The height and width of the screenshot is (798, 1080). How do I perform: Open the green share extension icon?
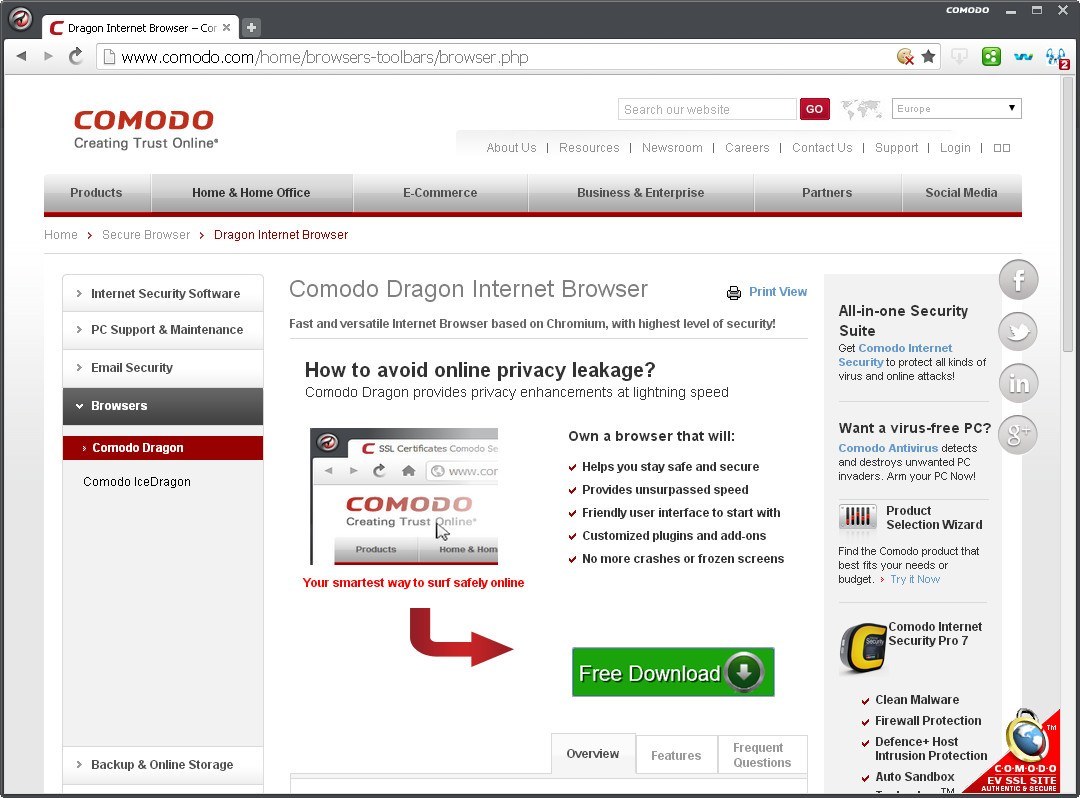click(991, 56)
